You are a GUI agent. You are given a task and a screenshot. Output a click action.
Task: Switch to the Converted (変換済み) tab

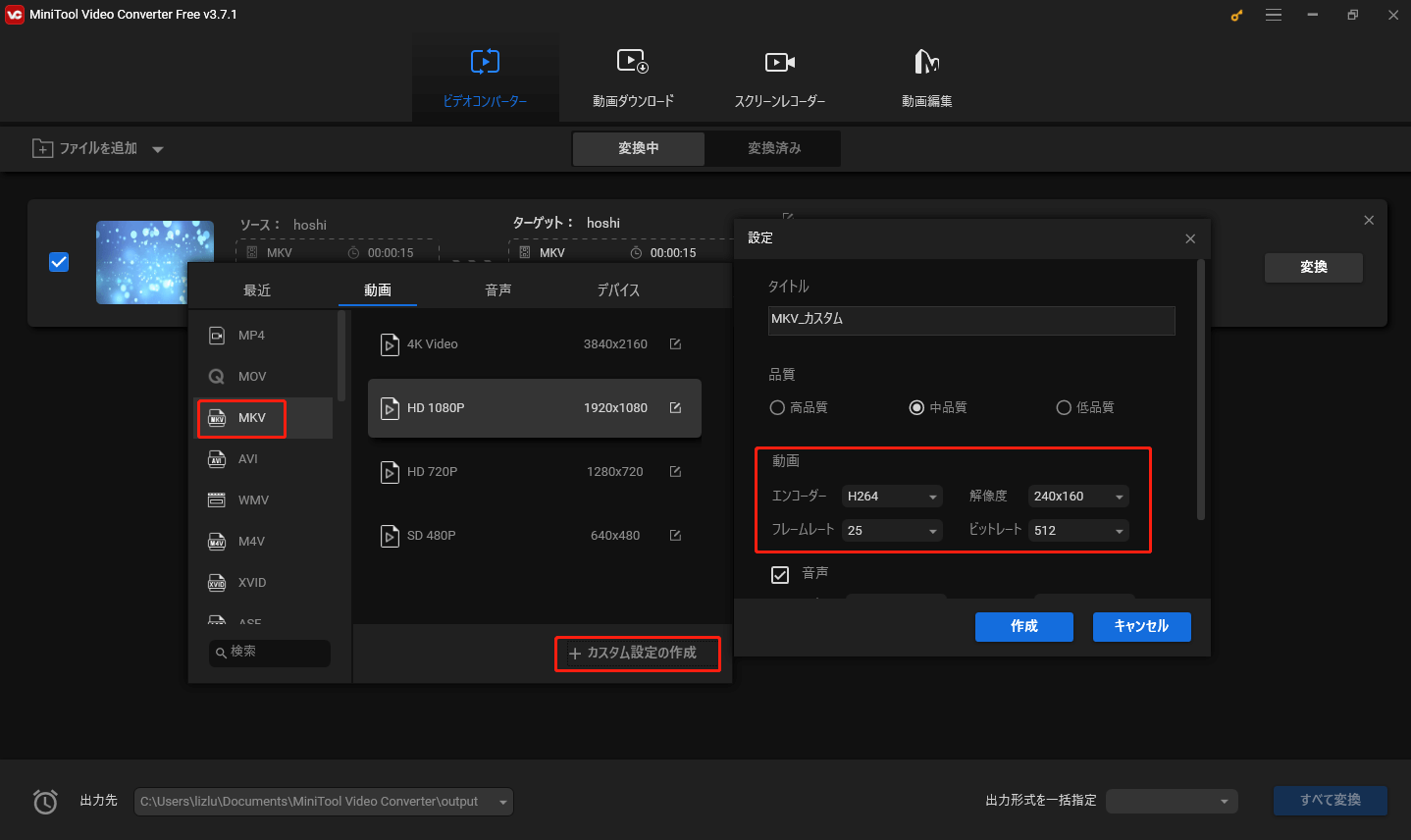[774, 148]
